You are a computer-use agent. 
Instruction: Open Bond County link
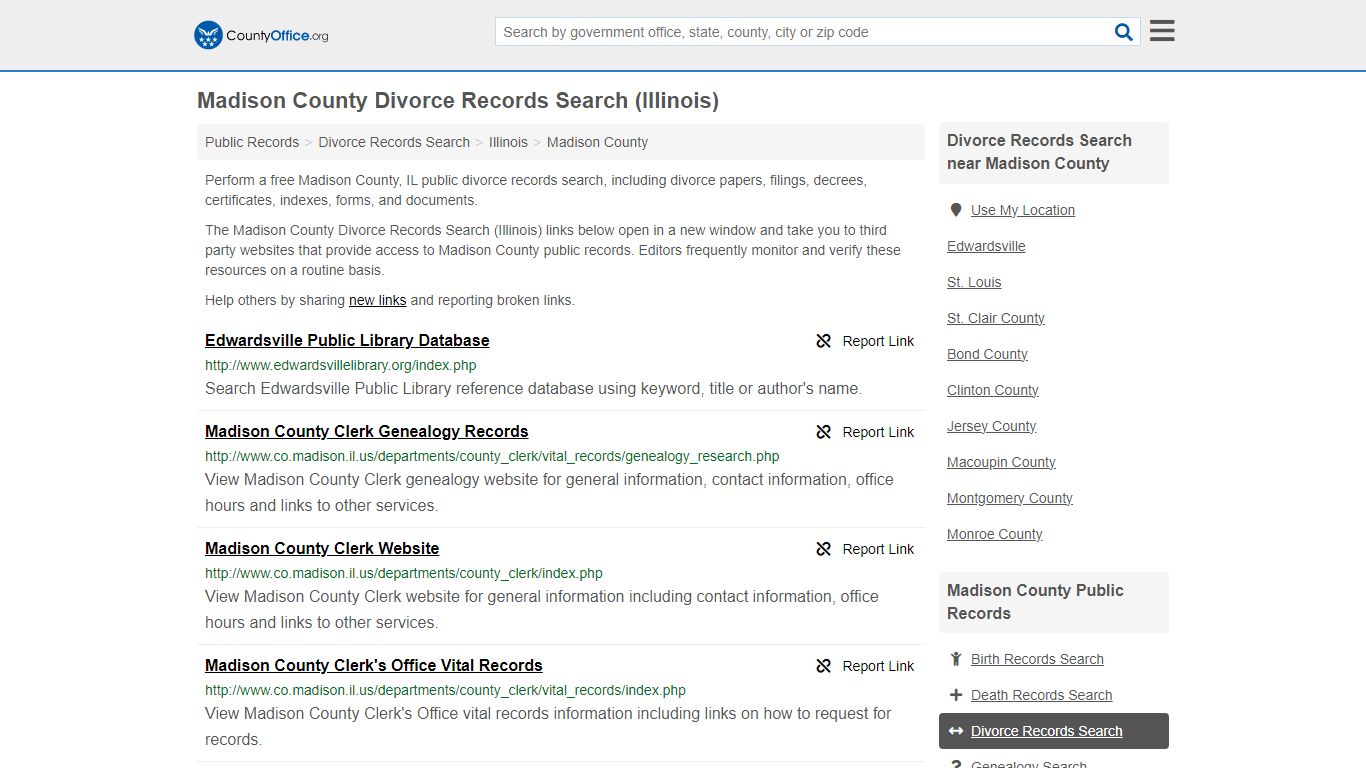[987, 354]
